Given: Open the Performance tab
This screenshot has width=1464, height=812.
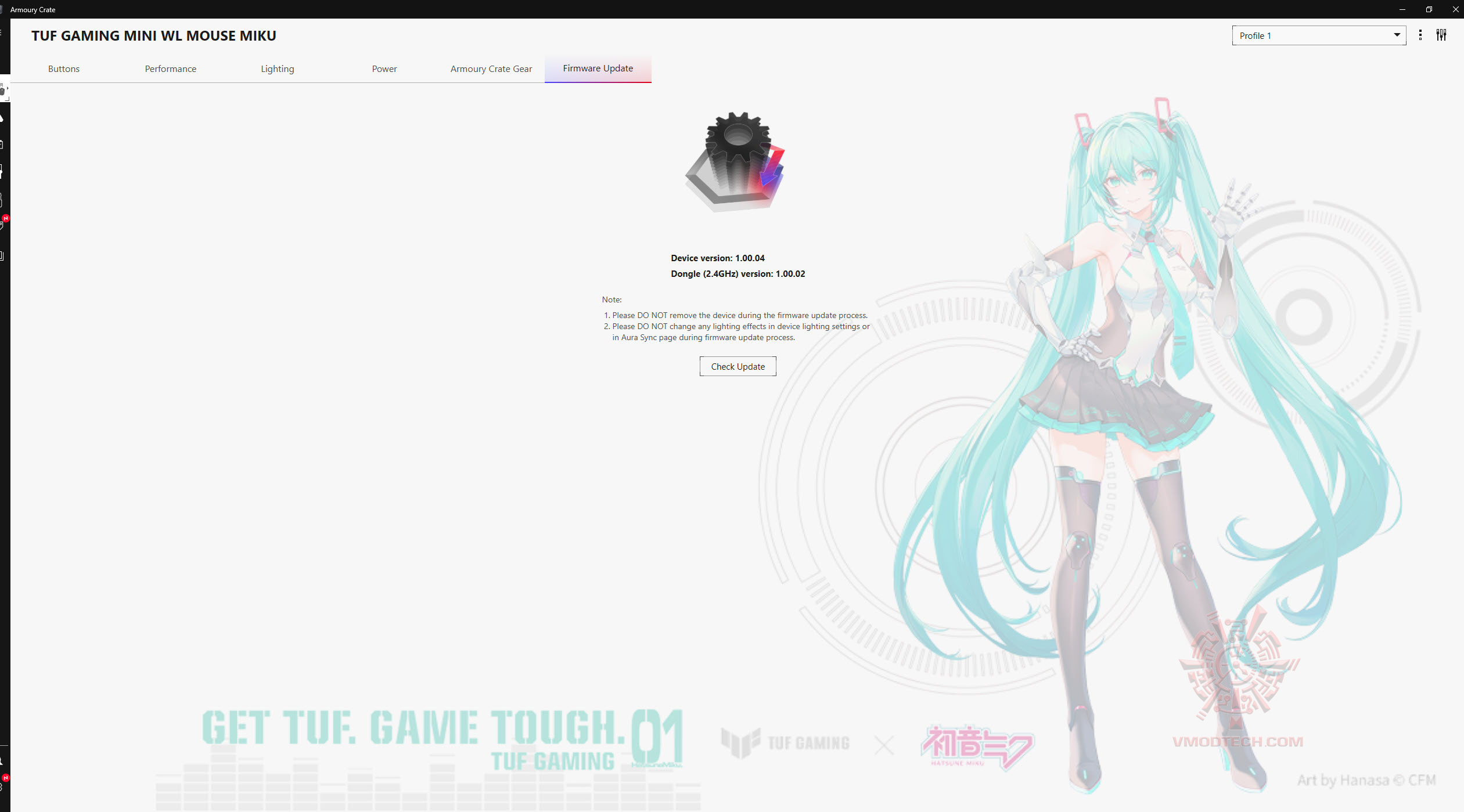Looking at the screenshot, I should click(170, 68).
